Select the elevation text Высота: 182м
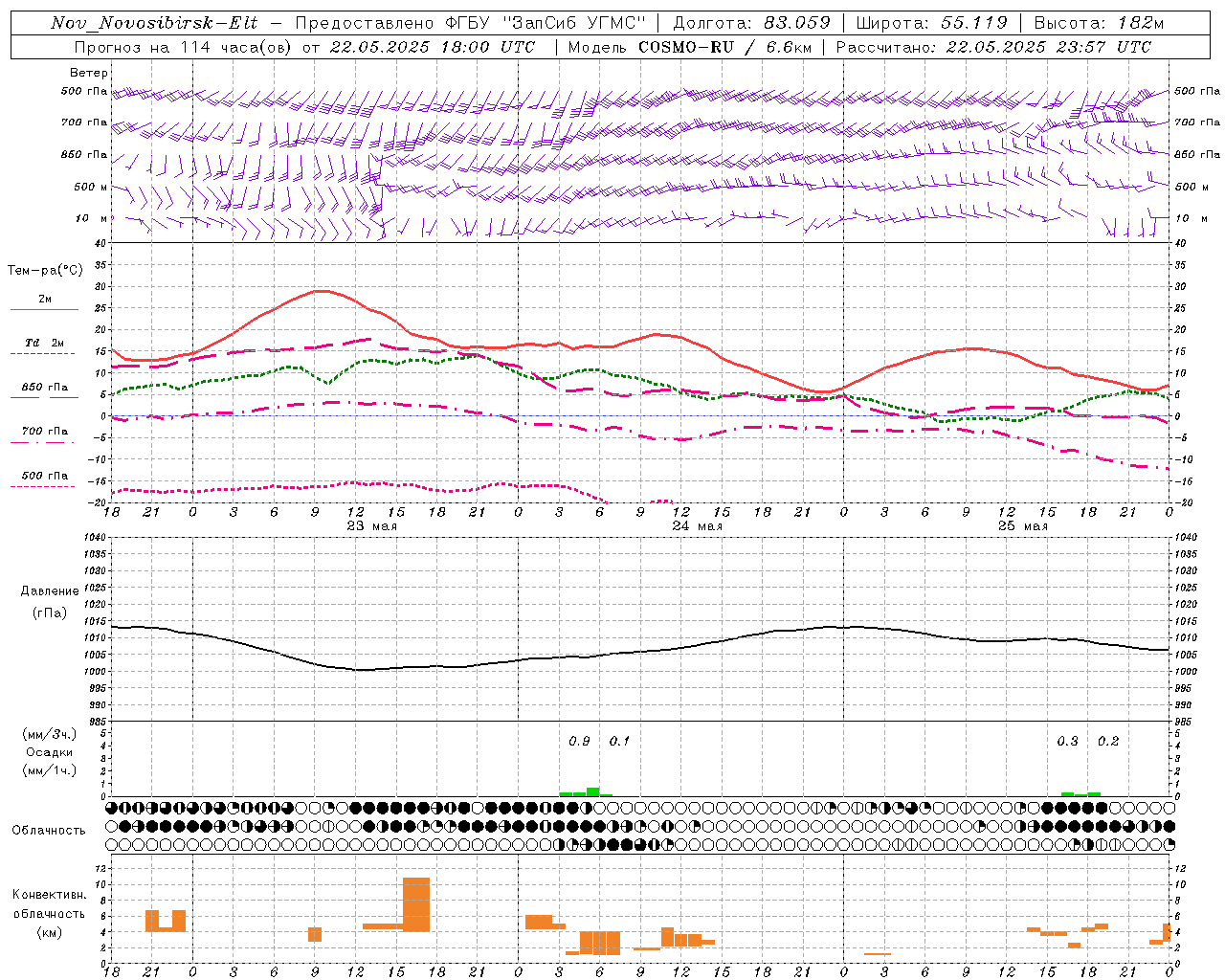The height and width of the screenshot is (980, 1225). click(x=1099, y=23)
